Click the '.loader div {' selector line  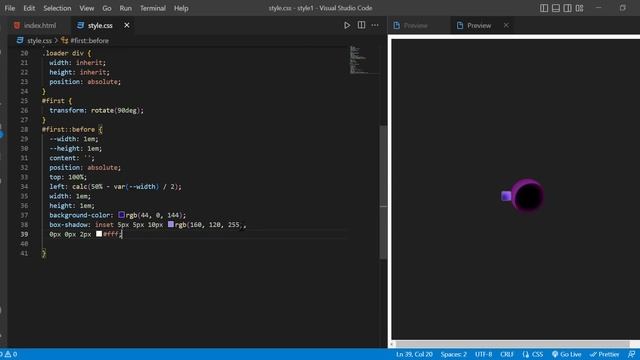(x=67, y=53)
